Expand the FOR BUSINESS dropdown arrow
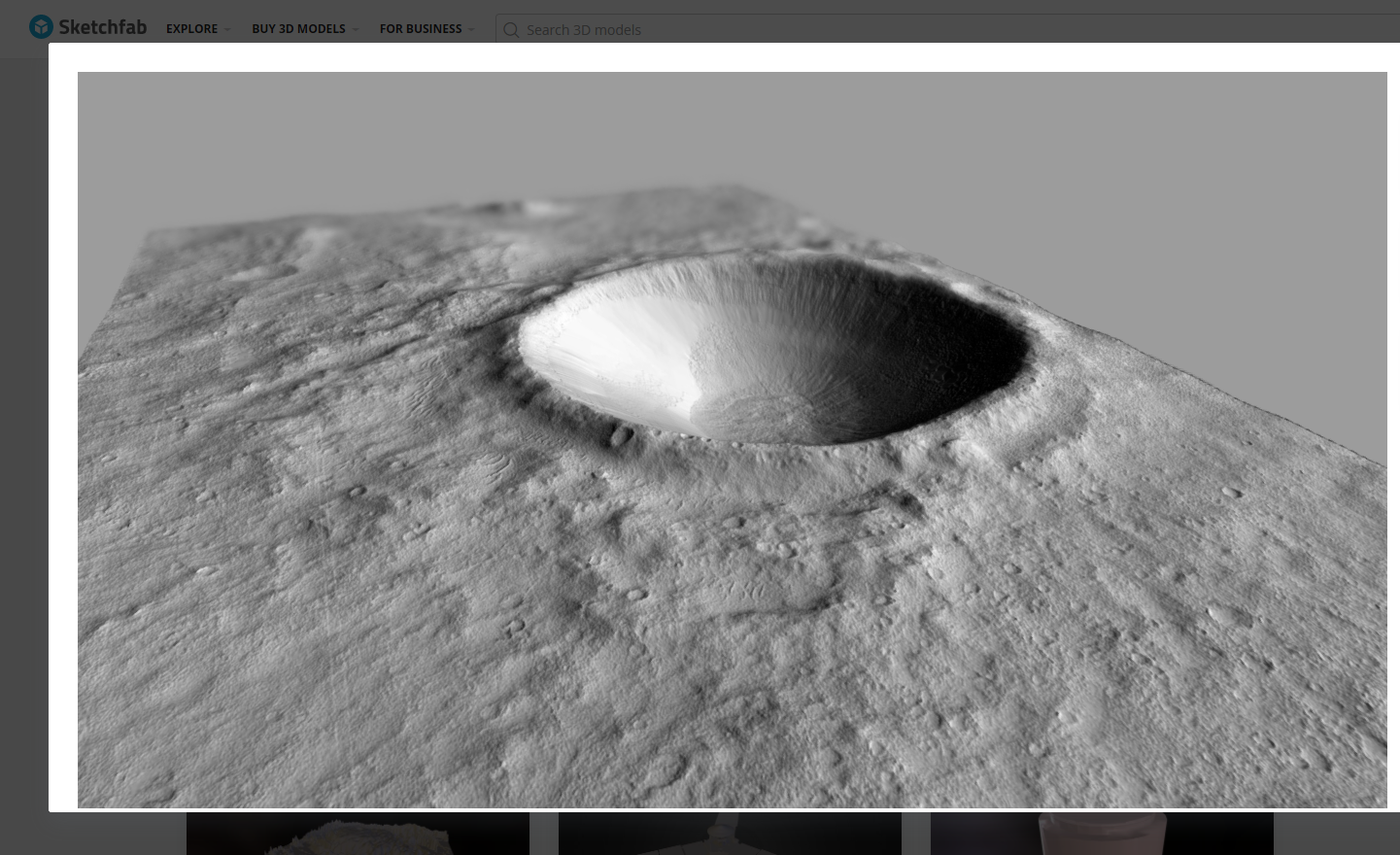This screenshot has width=1400, height=855. 471,29
